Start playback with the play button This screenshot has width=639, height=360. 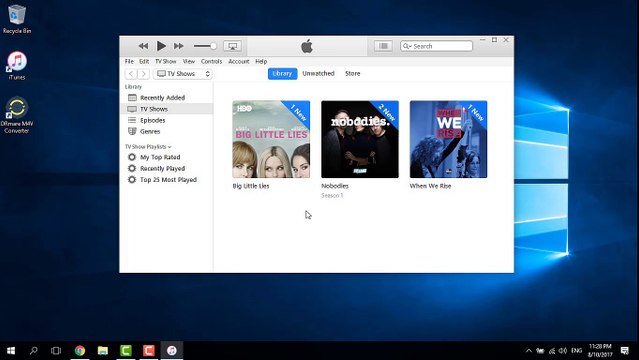coord(161,46)
